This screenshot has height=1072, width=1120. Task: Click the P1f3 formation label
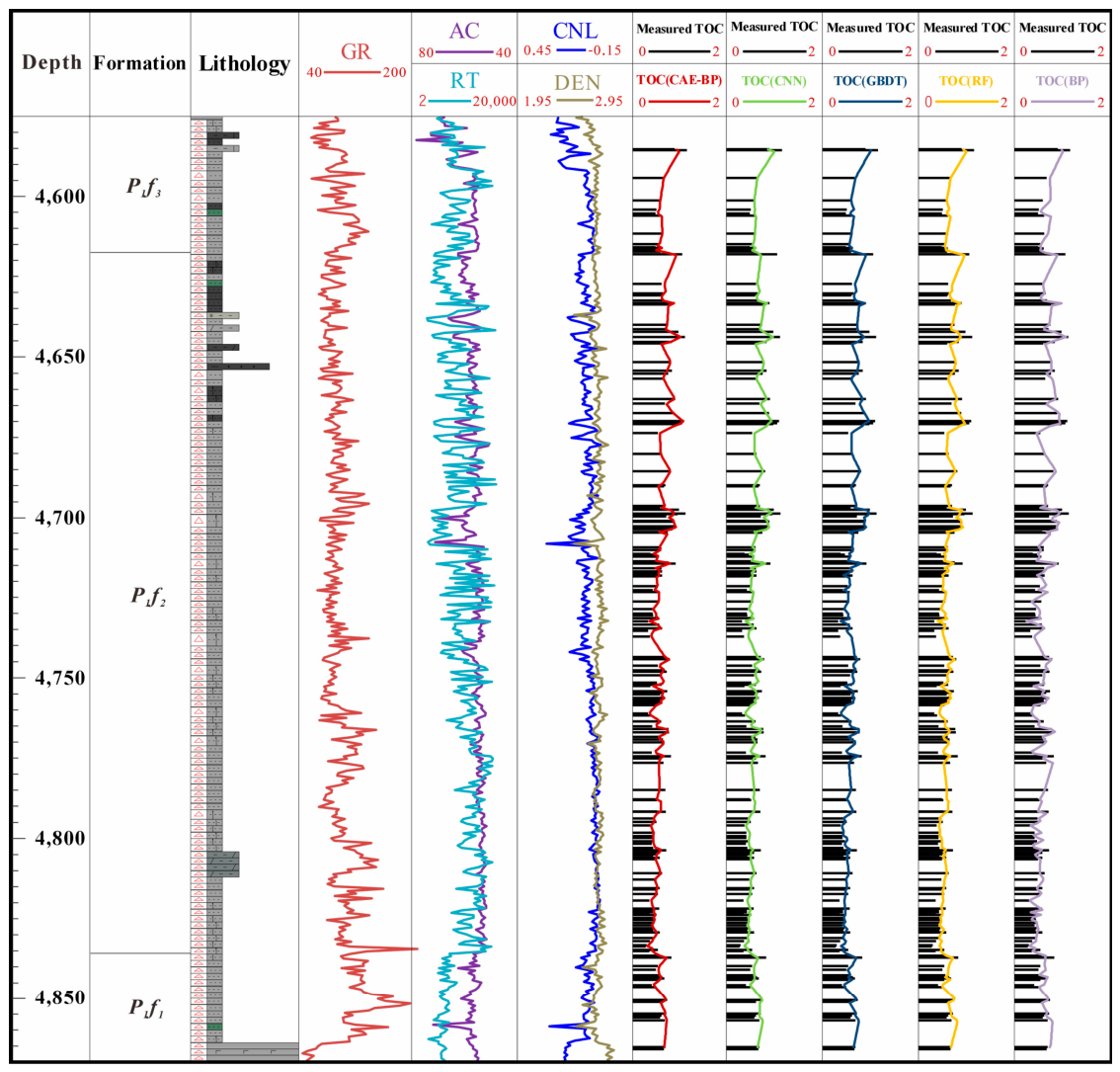[144, 188]
